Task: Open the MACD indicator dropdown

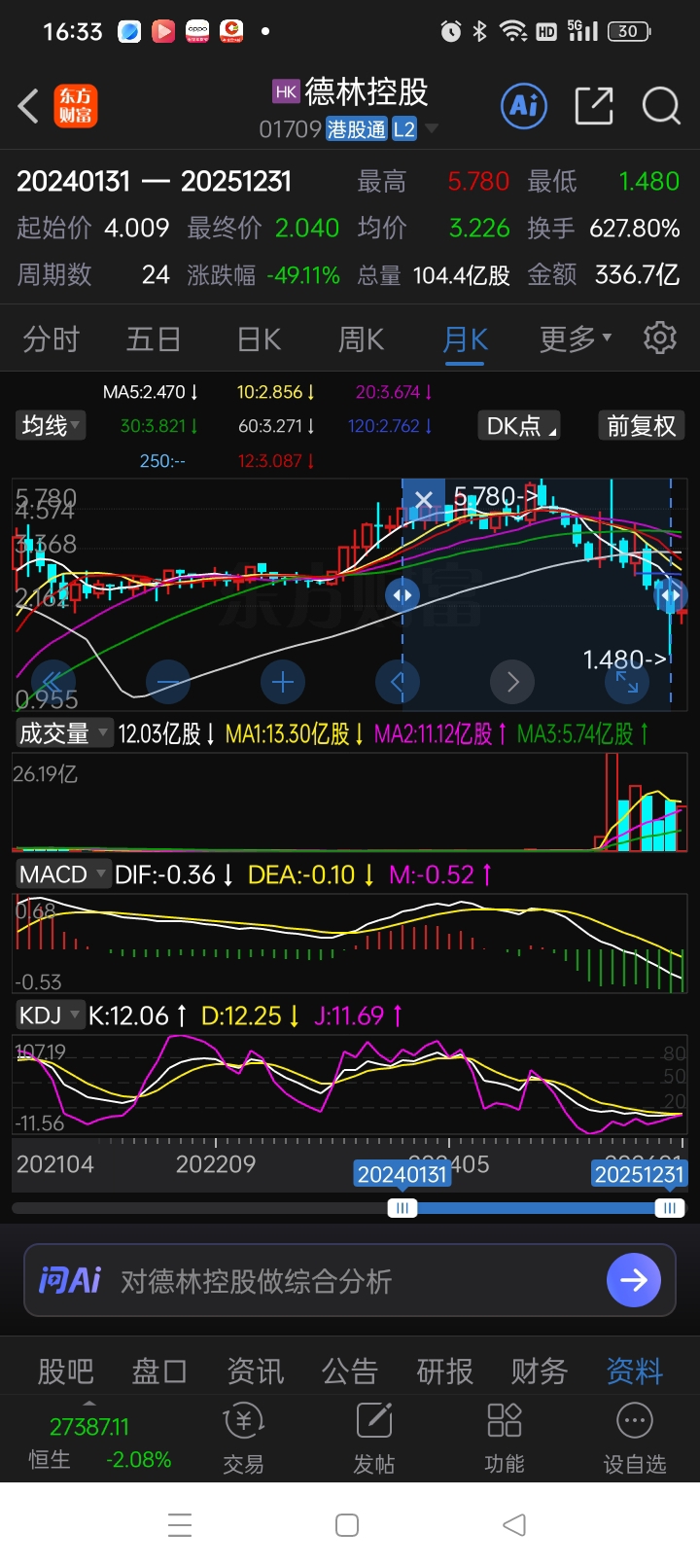Action: (x=63, y=874)
